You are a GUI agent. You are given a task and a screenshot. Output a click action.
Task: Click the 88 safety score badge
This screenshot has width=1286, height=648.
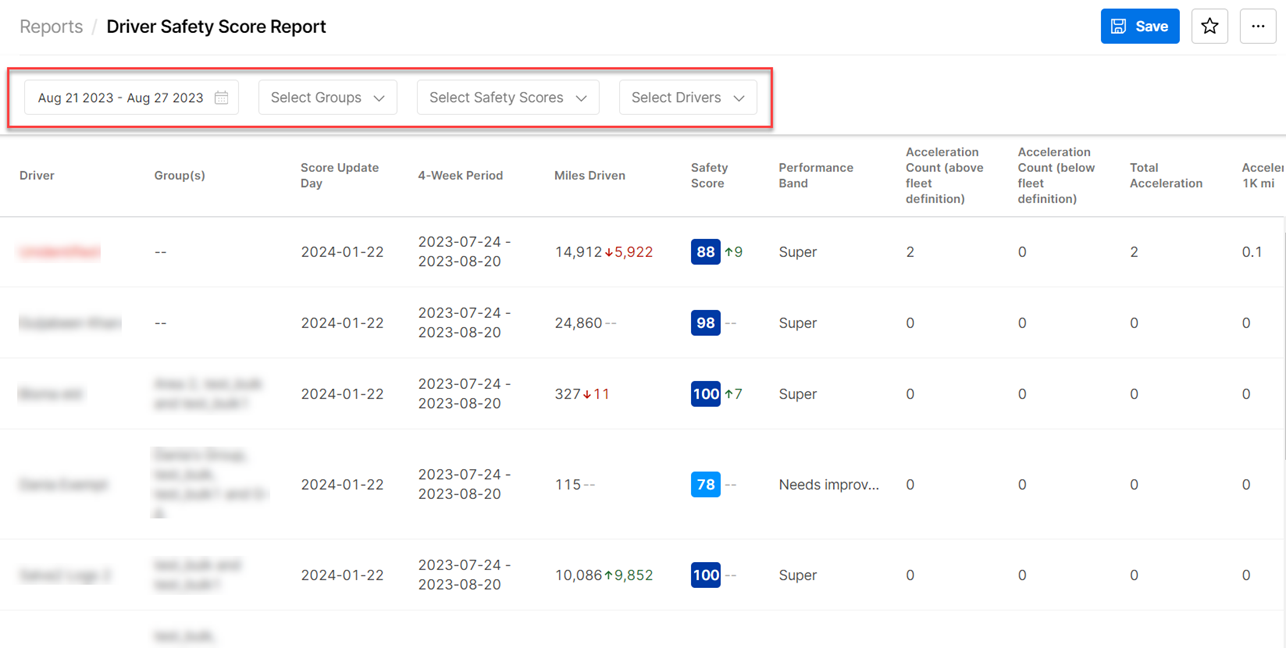[705, 252]
